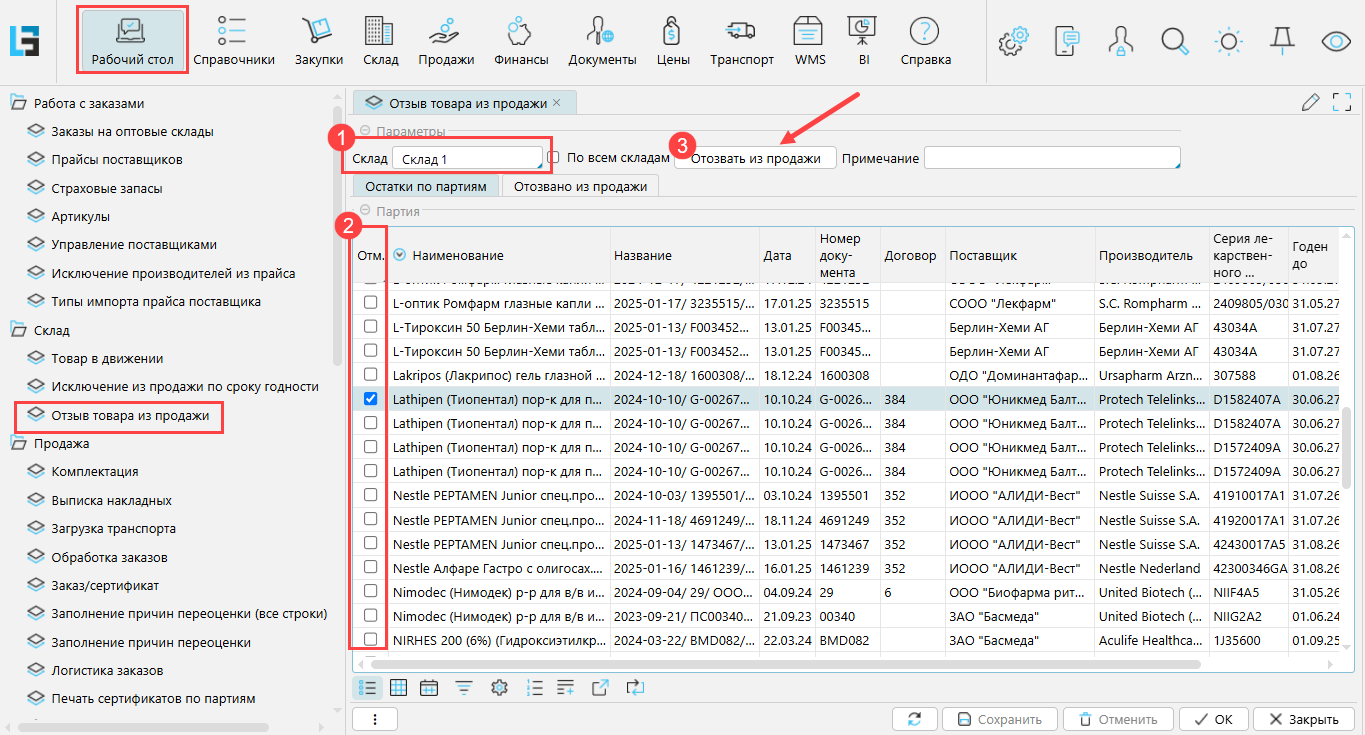Screen dimensions: 1365x735
Task: Collapse the Параметры section
Action: click(x=365, y=131)
